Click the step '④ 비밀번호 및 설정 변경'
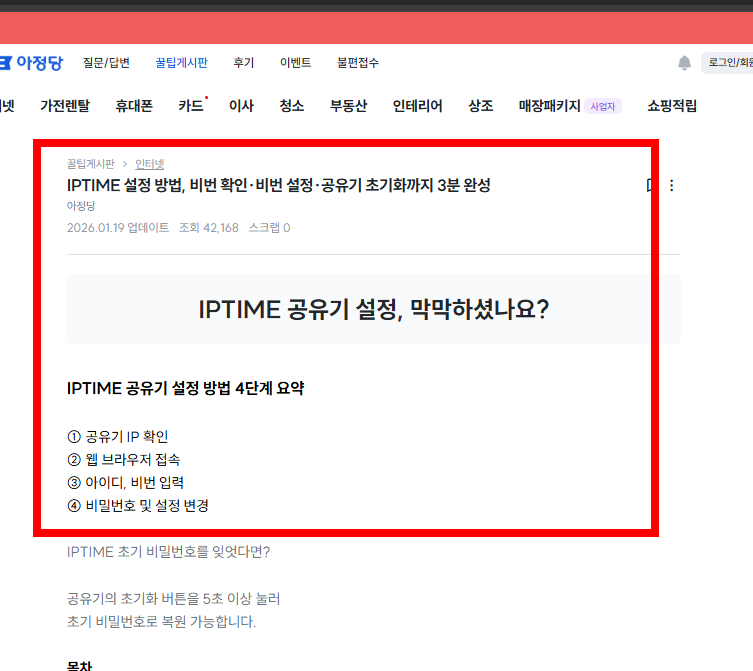 [x=138, y=505]
